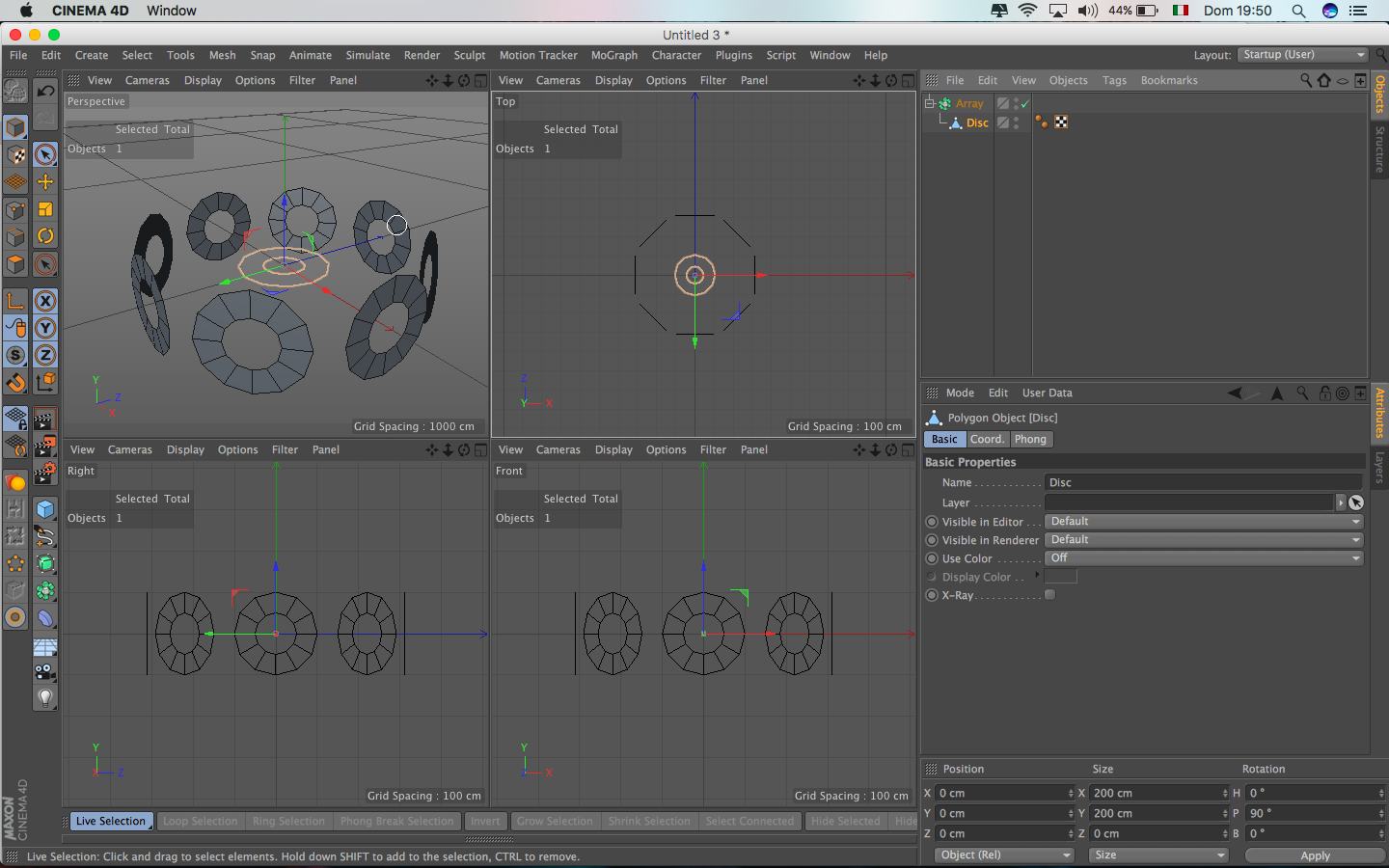Open the Simulate menu
Screen dimensions: 1389x868
(368, 55)
